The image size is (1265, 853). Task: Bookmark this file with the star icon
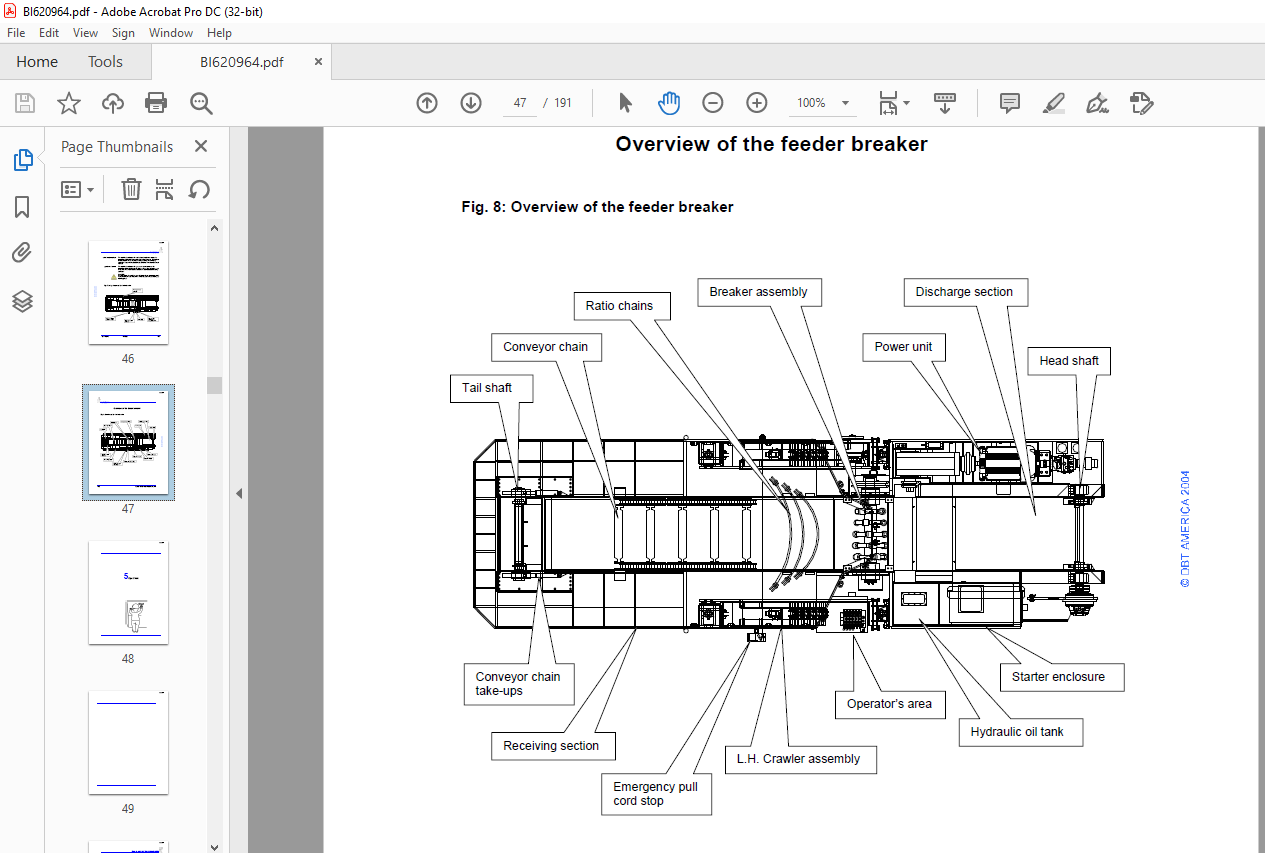click(x=68, y=103)
